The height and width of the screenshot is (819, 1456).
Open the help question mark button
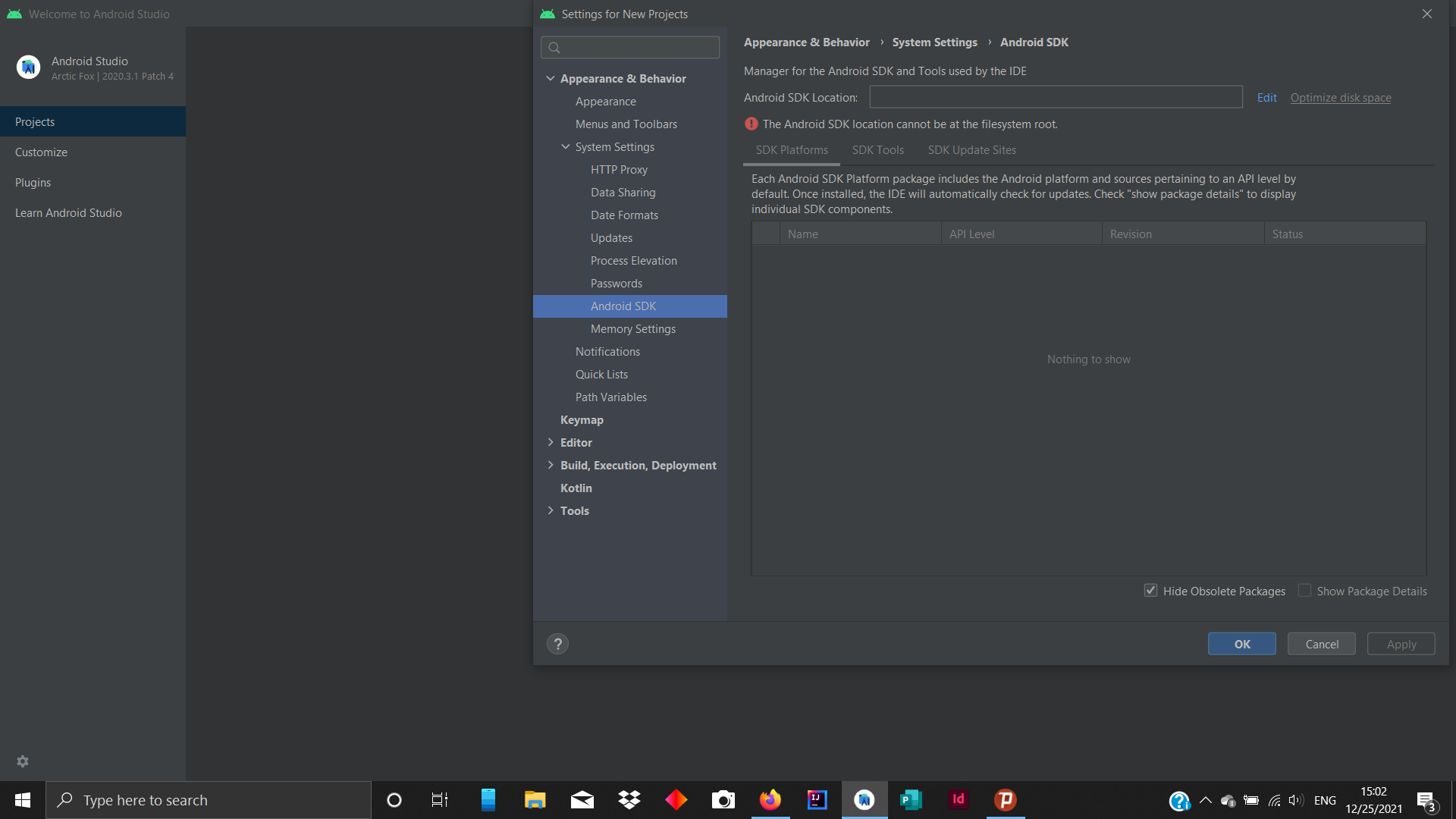click(557, 644)
